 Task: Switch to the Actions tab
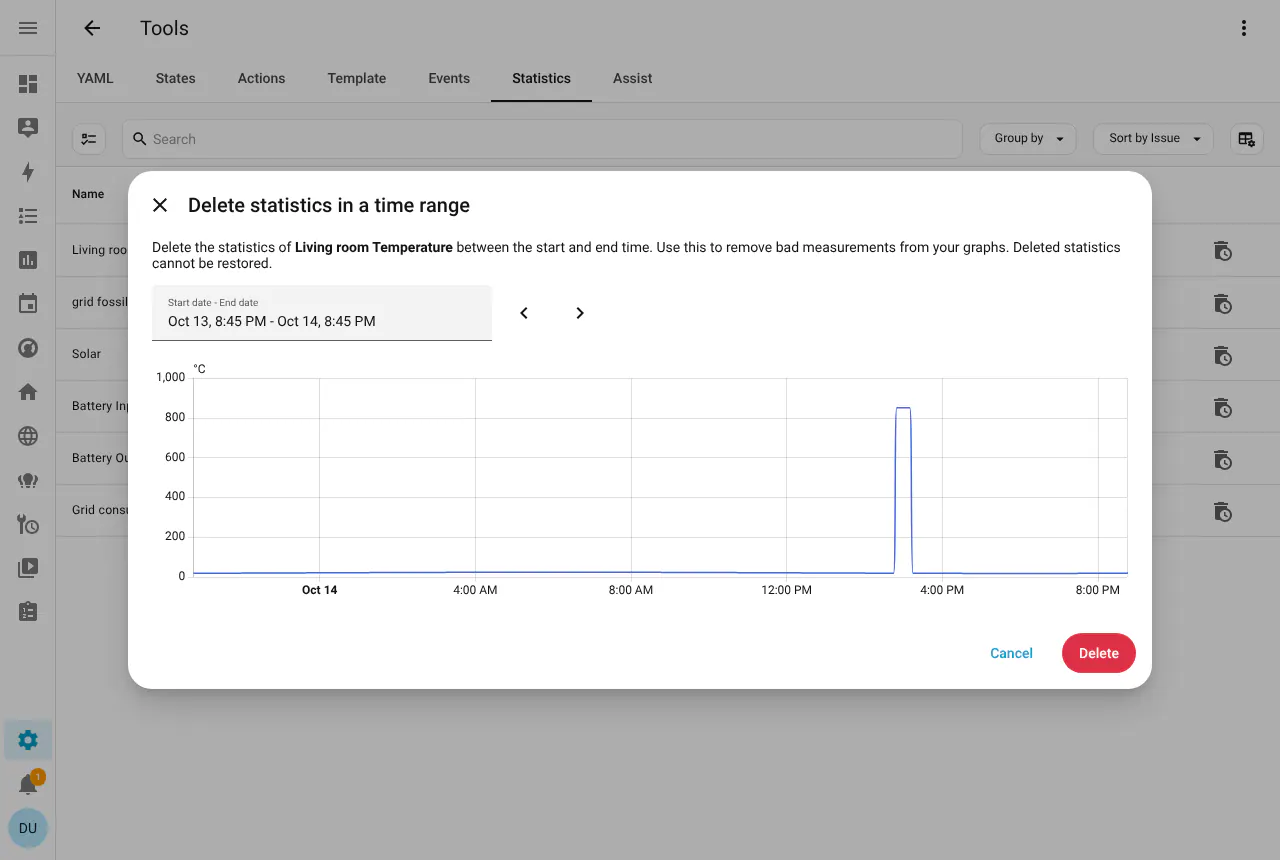[261, 78]
